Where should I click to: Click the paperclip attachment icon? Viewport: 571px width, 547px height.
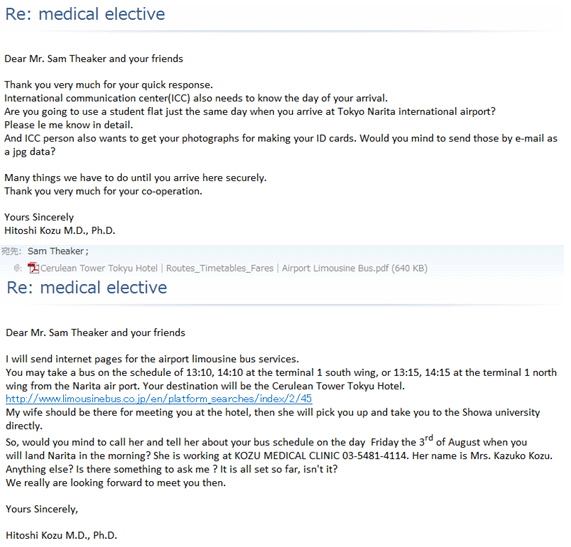[17, 269]
